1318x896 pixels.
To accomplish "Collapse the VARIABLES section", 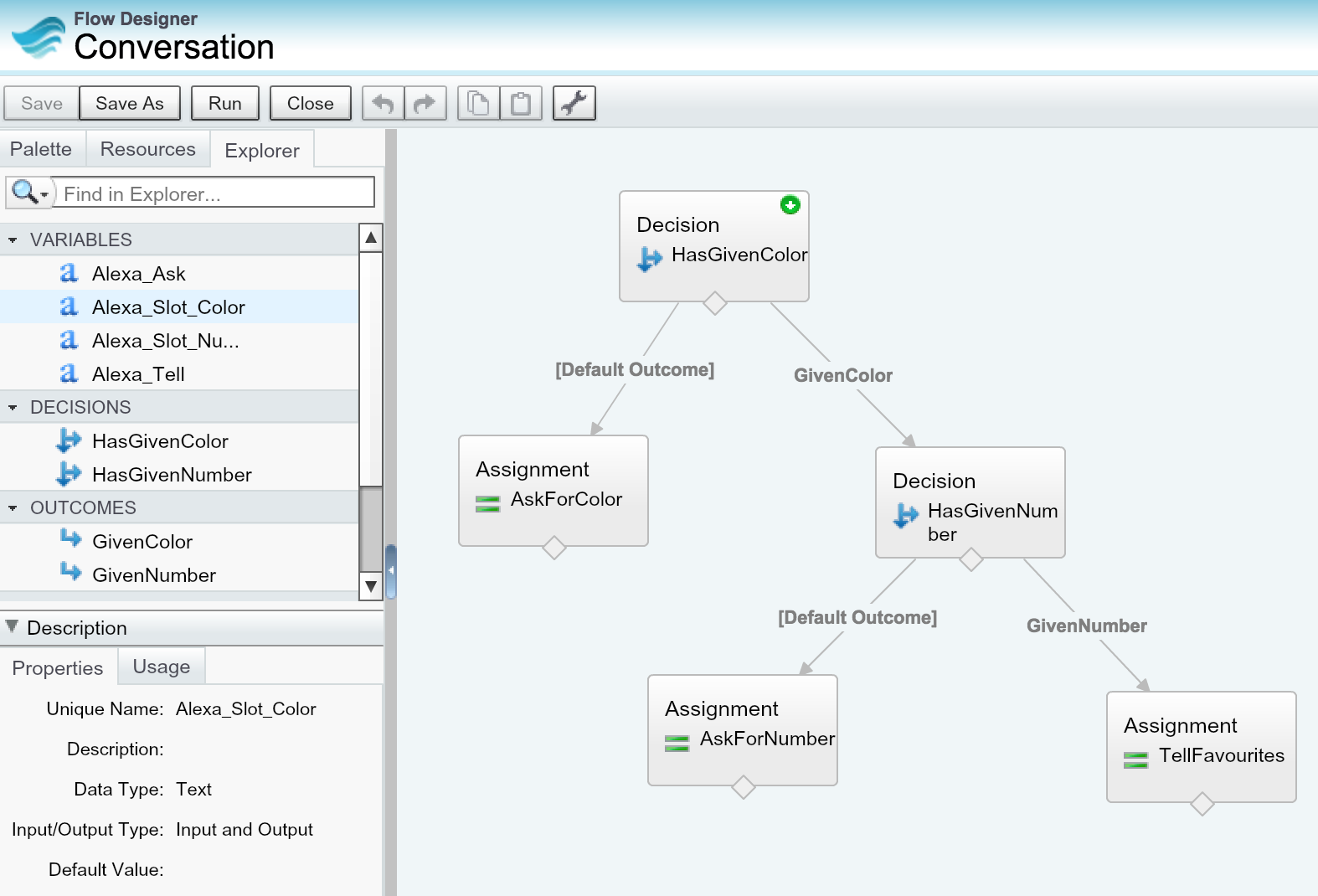I will 13,240.
